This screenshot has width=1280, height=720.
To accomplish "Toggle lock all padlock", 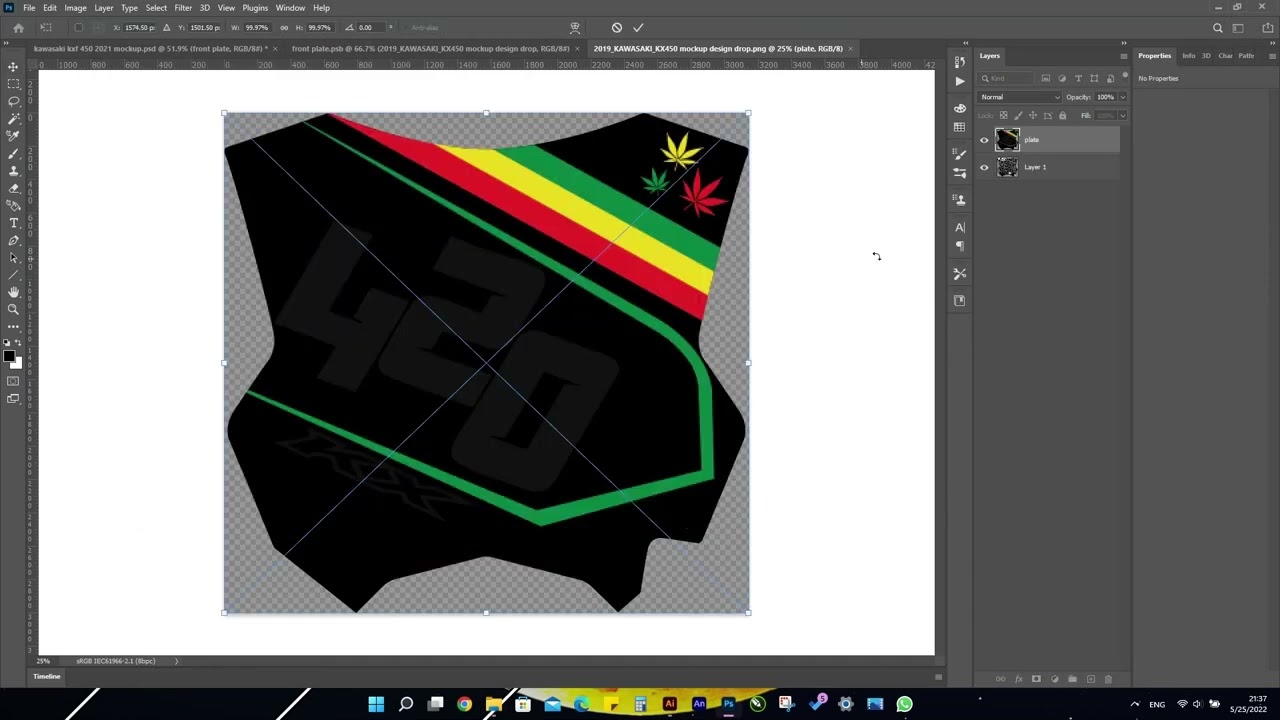I will tap(1062, 115).
